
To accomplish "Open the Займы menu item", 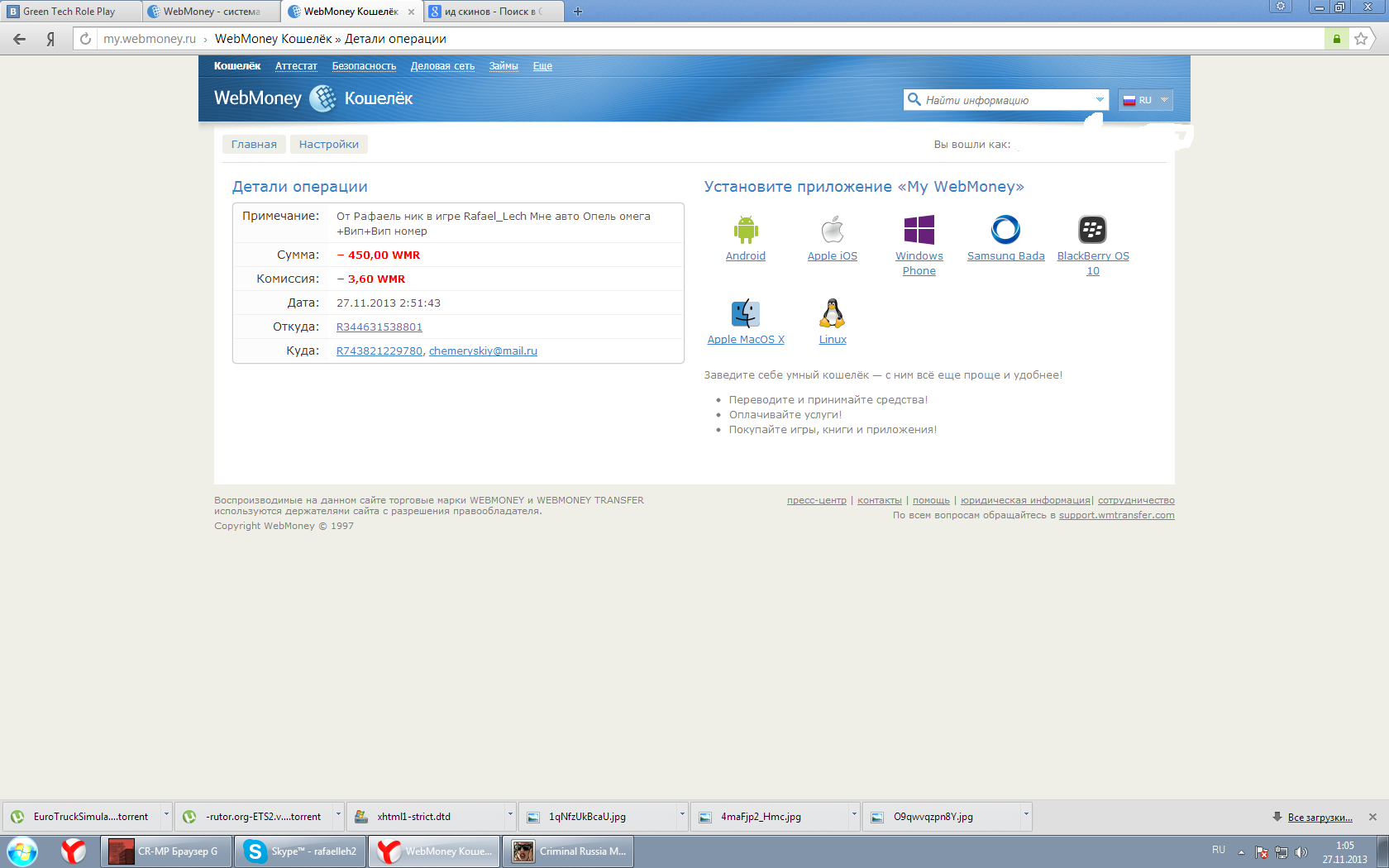I will pyautogui.click(x=504, y=66).
